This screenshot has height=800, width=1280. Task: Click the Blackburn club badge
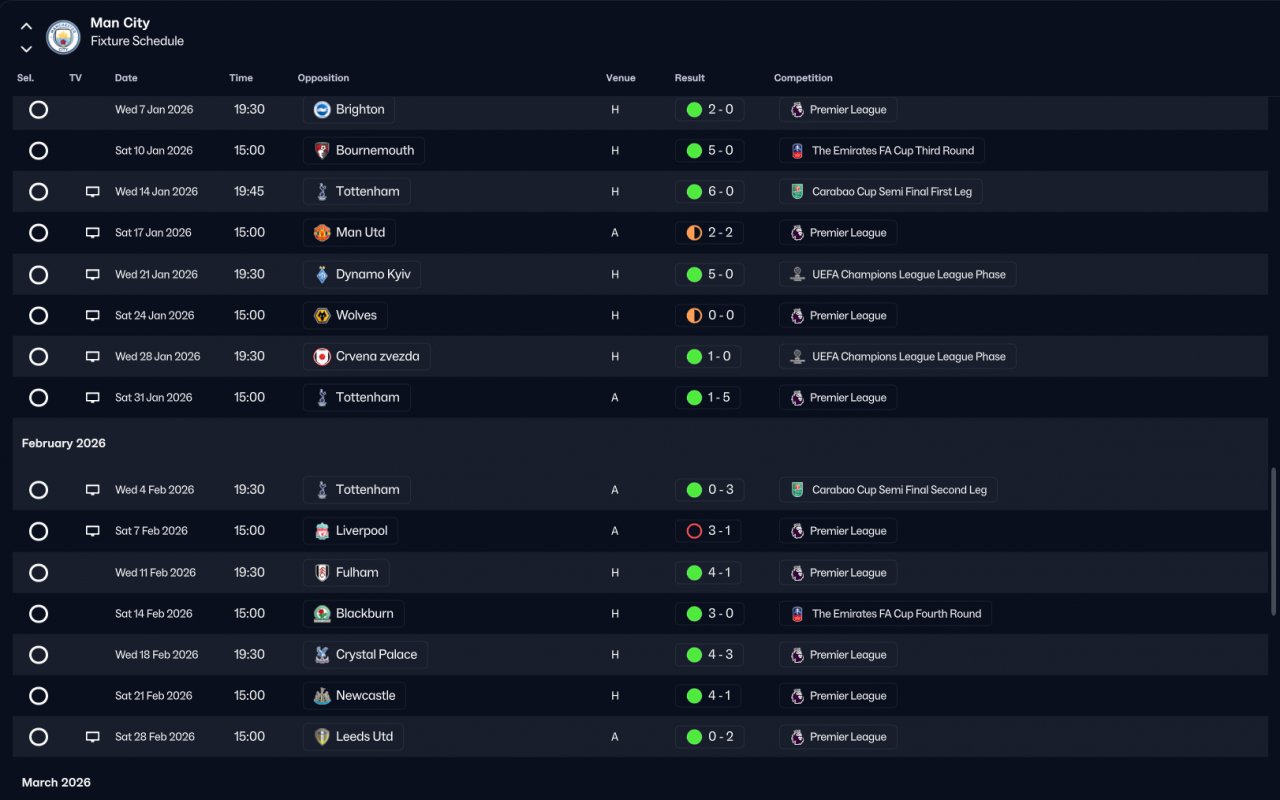click(x=322, y=614)
